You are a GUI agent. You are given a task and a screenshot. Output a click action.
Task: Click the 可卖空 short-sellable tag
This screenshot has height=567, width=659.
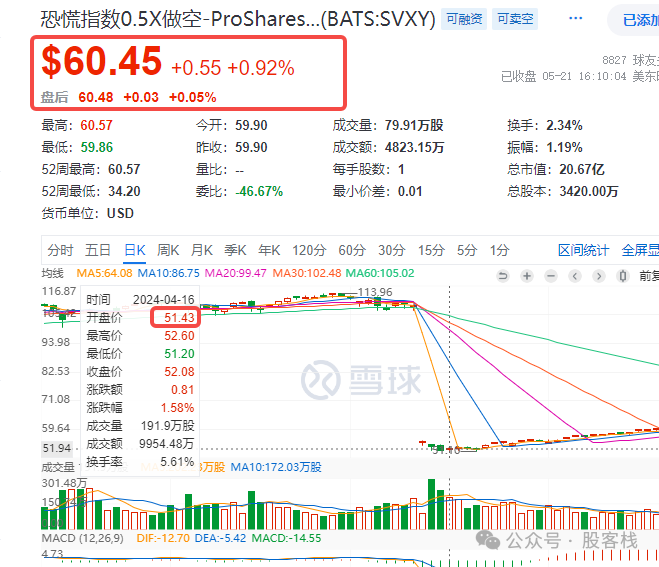click(515, 19)
